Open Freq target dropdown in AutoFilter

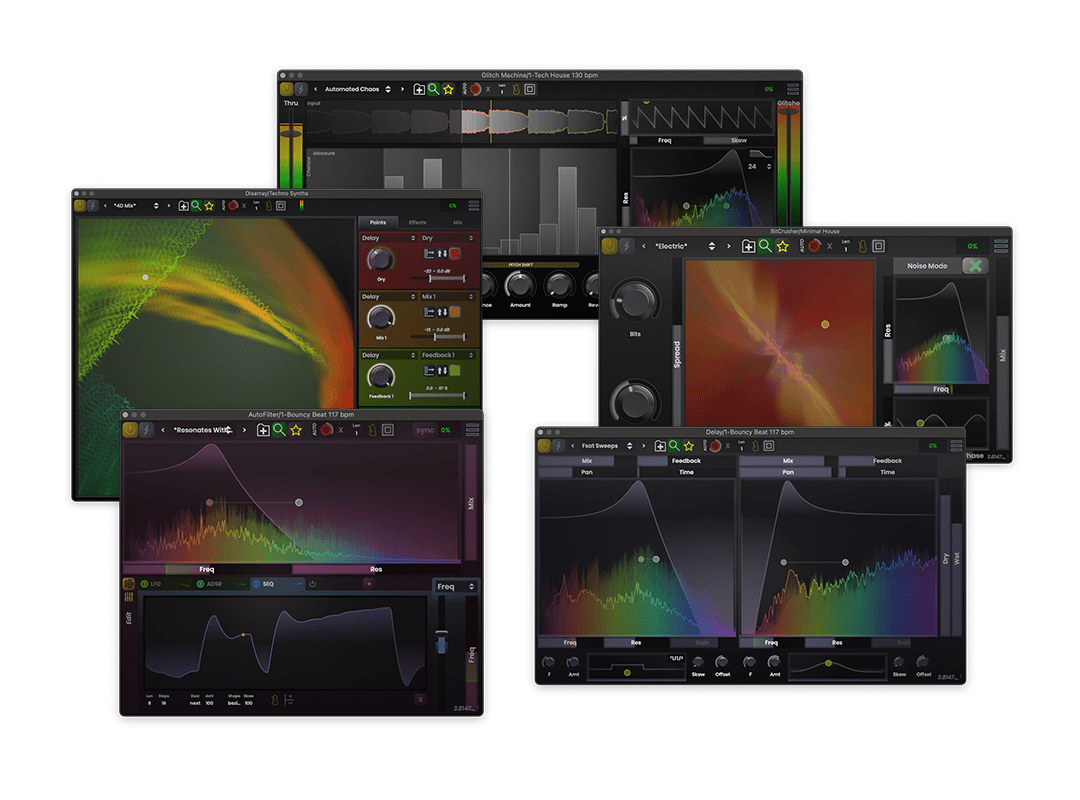point(455,587)
